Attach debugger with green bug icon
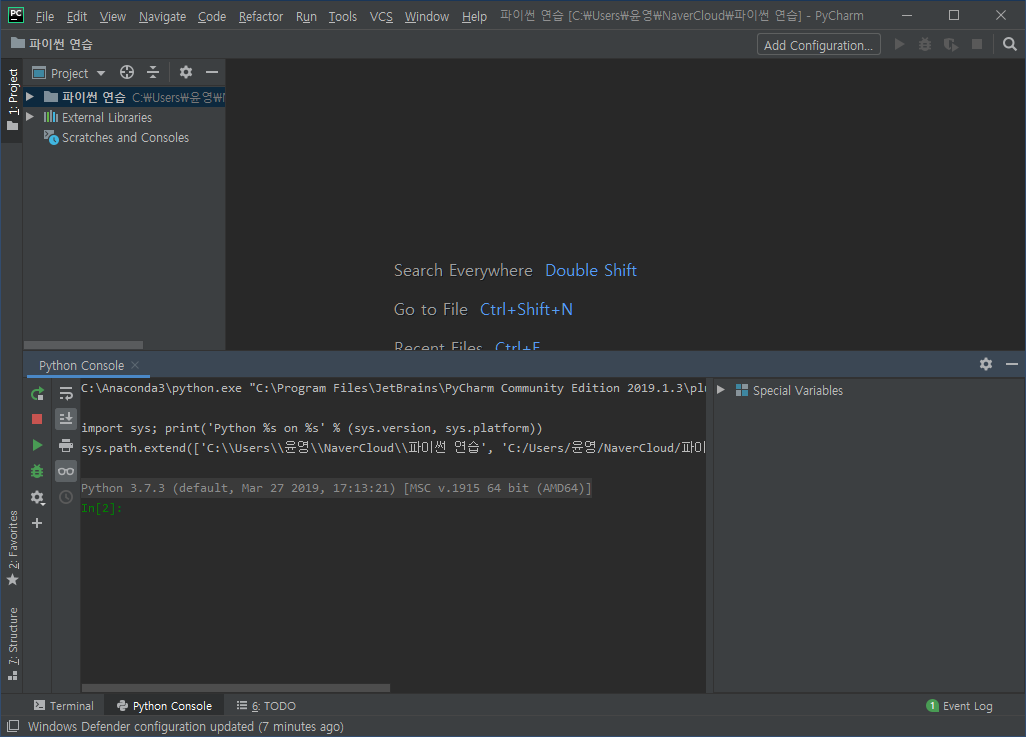The height and width of the screenshot is (737, 1026). [37, 471]
